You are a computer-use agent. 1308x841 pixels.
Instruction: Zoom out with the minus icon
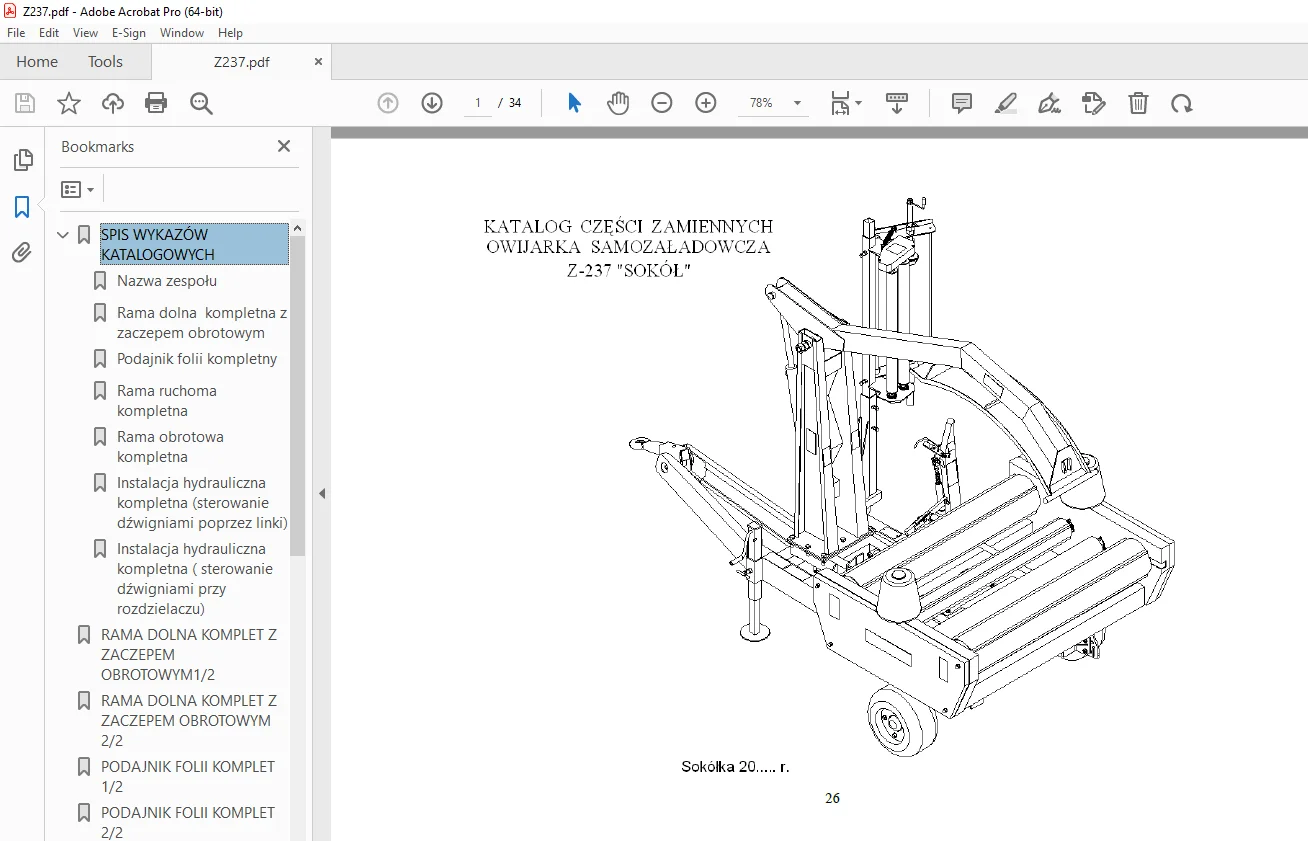tap(662, 103)
